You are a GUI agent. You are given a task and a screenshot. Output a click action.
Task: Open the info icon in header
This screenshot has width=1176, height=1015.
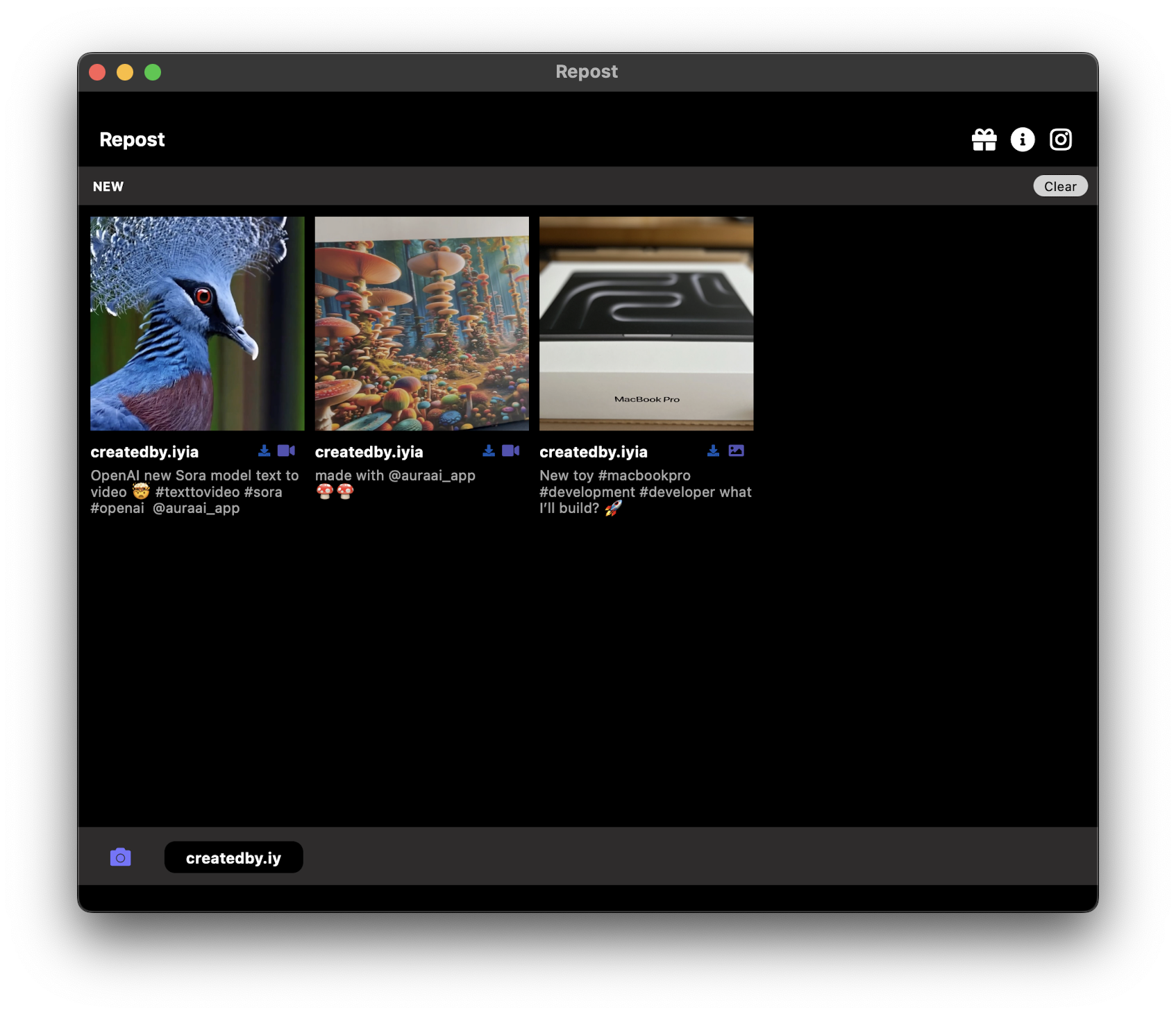click(x=1022, y=140)
